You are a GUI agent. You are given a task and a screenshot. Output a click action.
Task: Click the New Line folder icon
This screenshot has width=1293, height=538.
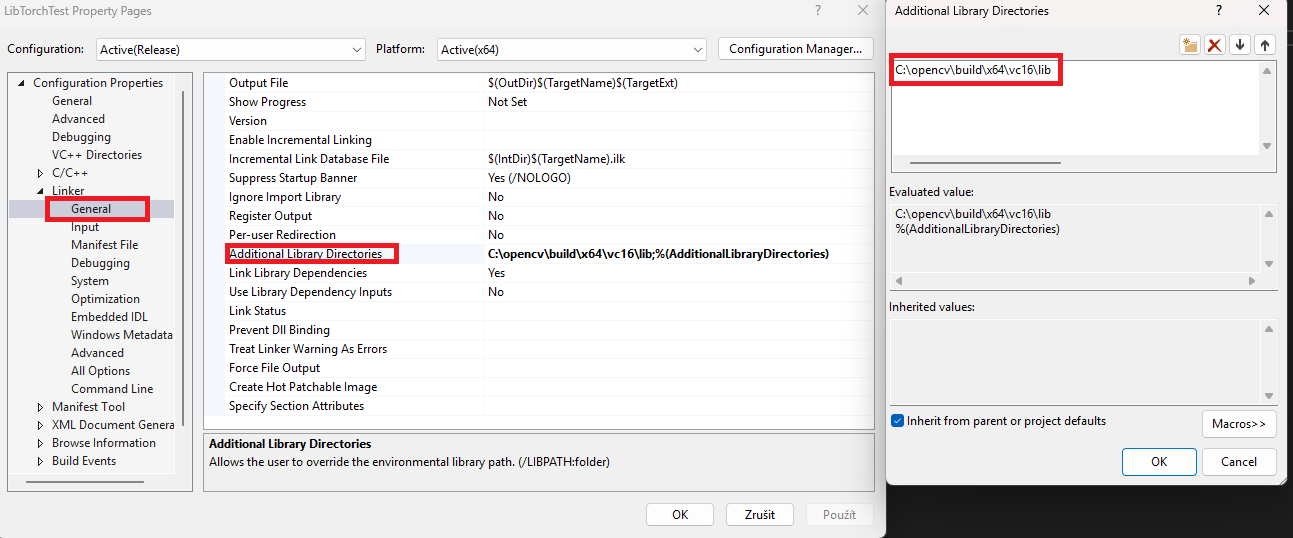tap(1189, 44)
